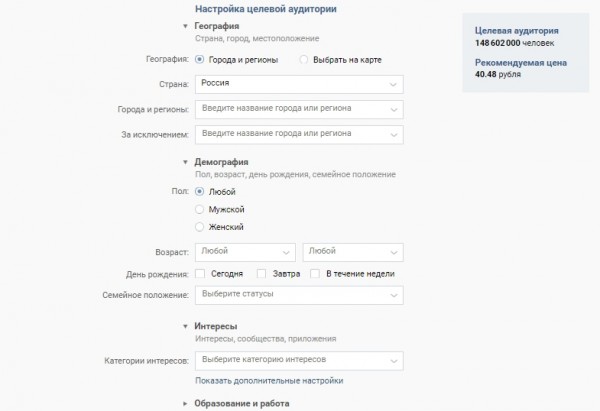This screenshot has width=600, height=411.
Task: Collapse the 'География' section
Action: (185, 26)
